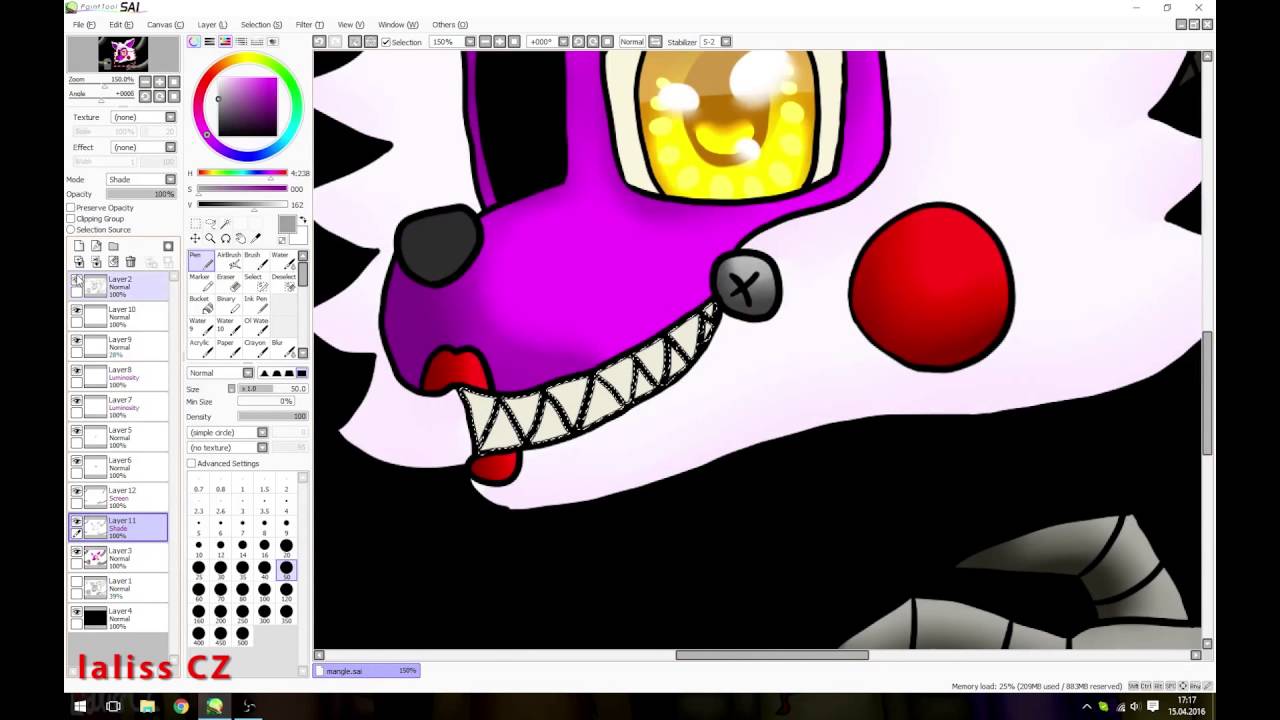Open the simple circle brush shape dropdown
This screenshot has height=720, width=1280.
[228, 433]
